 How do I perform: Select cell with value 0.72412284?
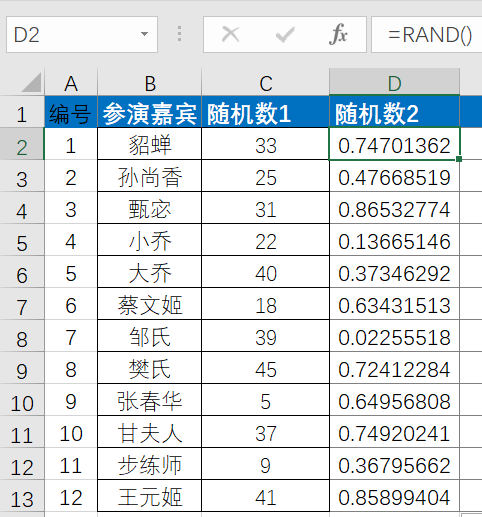click(x=394, y=368)
